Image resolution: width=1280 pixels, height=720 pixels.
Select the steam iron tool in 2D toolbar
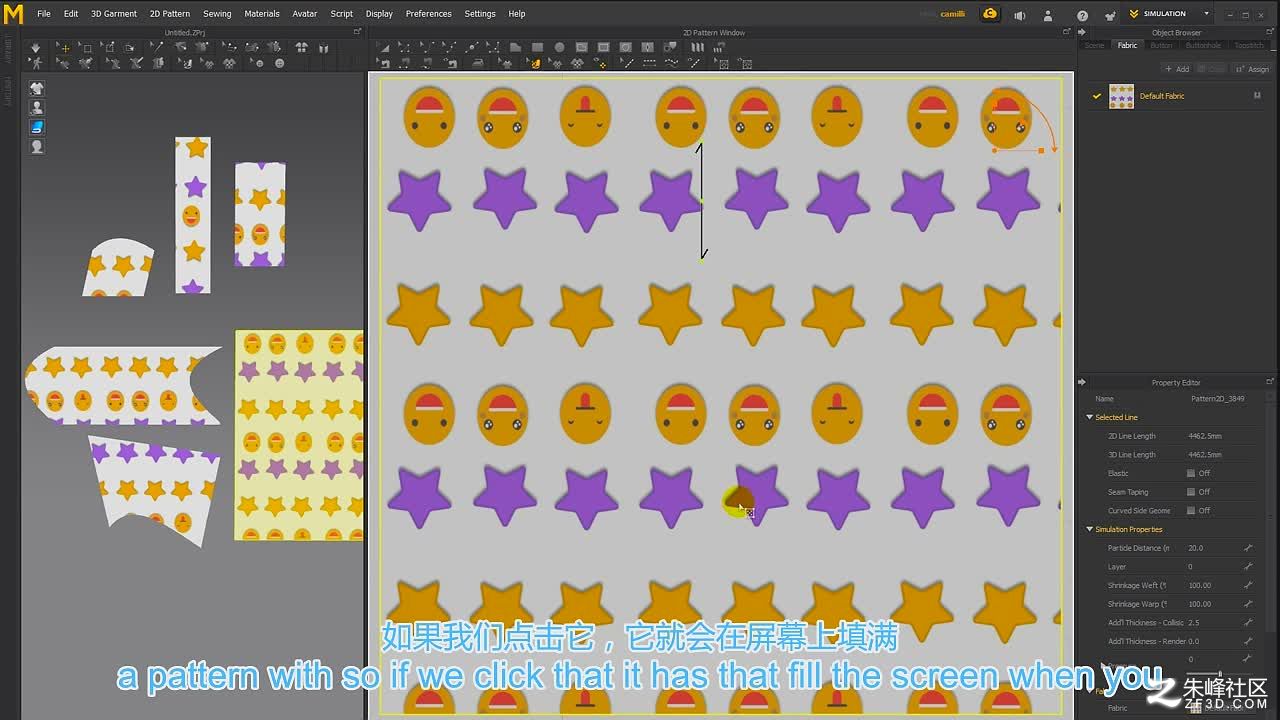(478, 63)
